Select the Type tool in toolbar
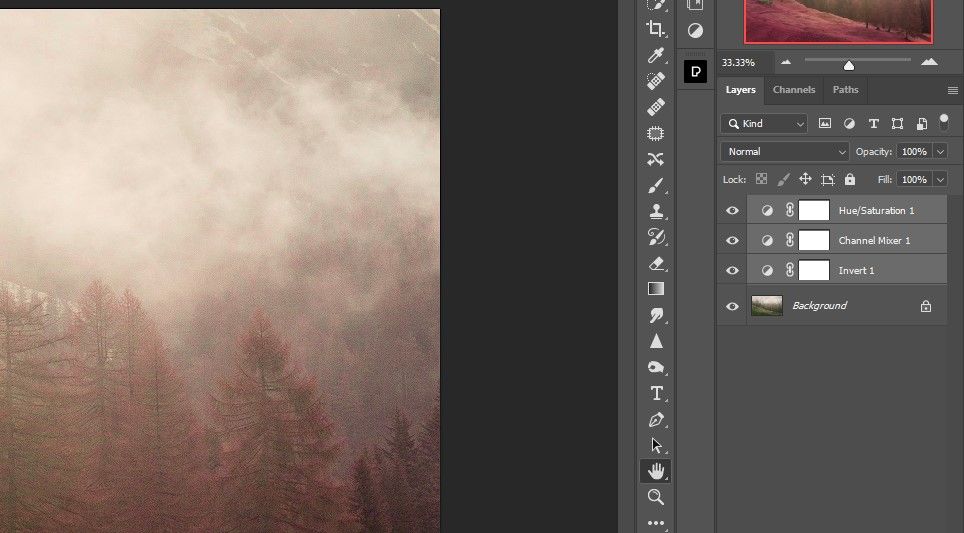964x533 pixels. coord(655,393)
